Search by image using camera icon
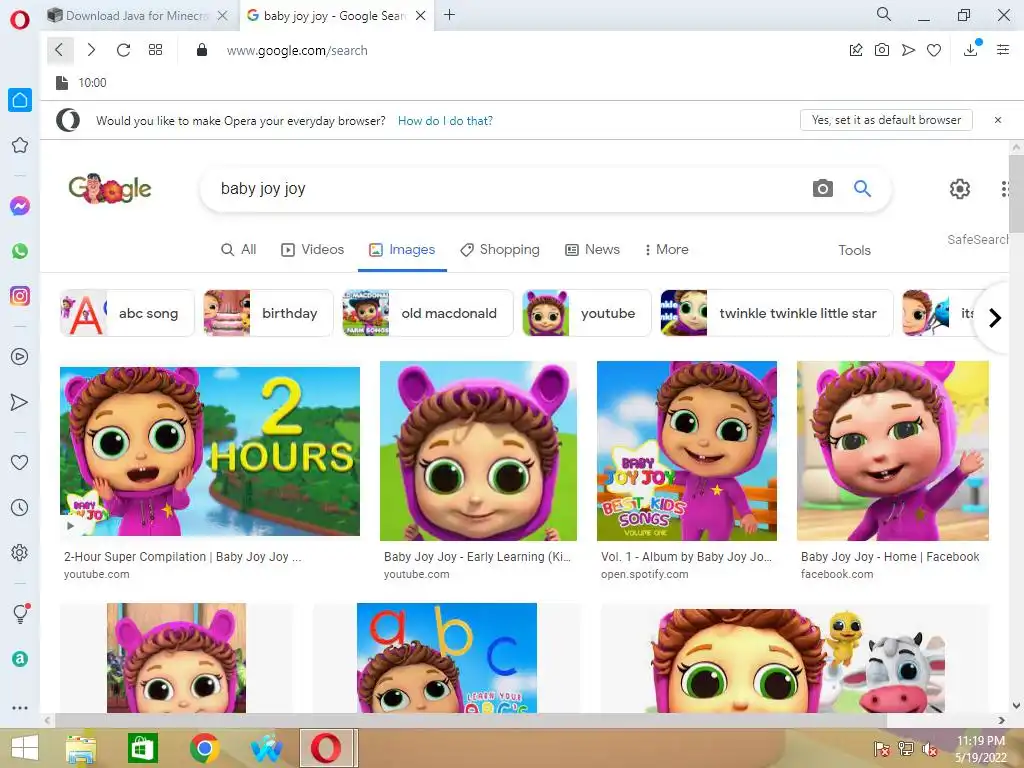 tap(823, 189)
